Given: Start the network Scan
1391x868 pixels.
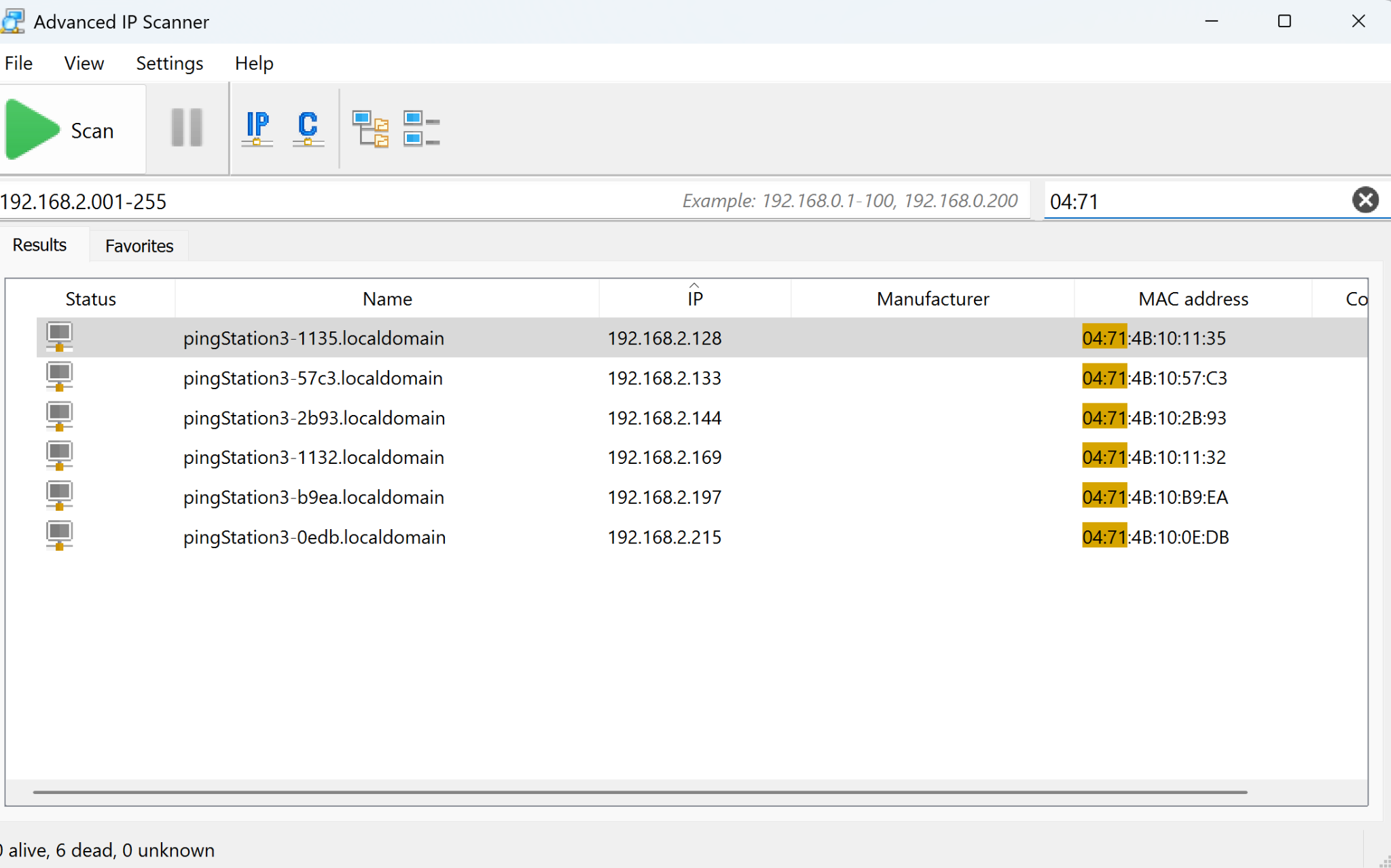Looking at the screenshot, I should pyautogui.click(x=71, y=129).
